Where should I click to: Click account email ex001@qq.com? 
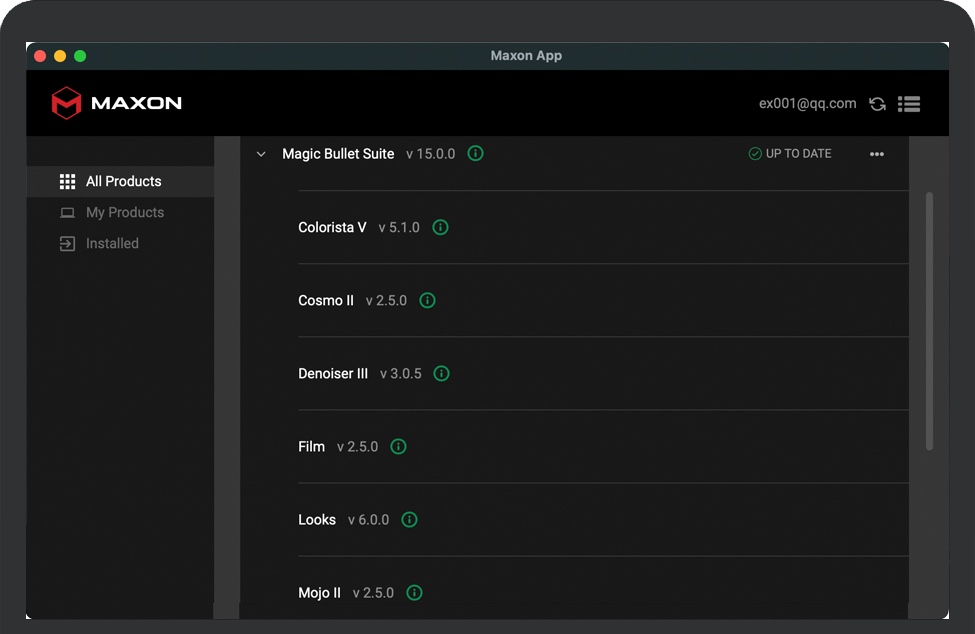807,103
